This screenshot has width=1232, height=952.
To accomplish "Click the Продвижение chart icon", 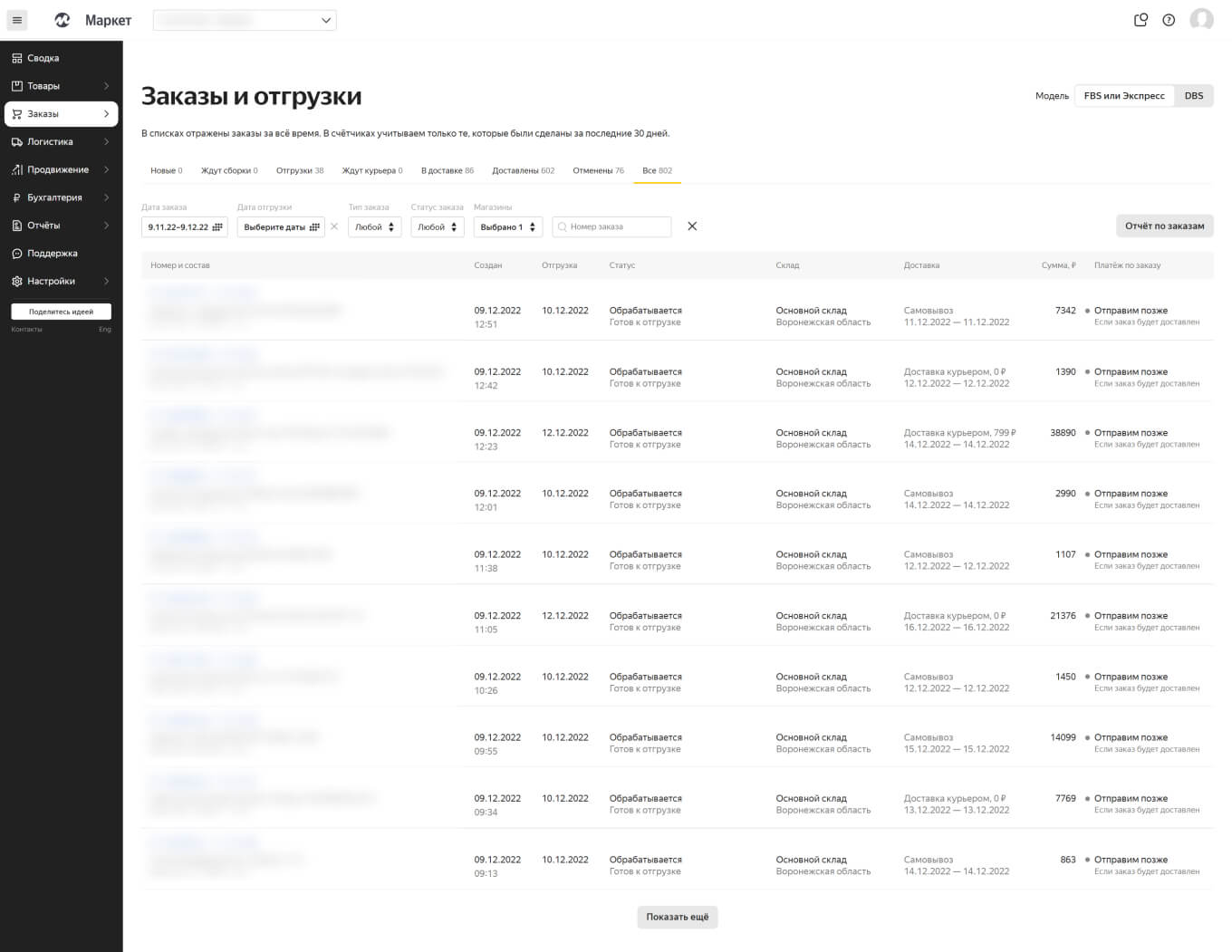I will (16, 169).
